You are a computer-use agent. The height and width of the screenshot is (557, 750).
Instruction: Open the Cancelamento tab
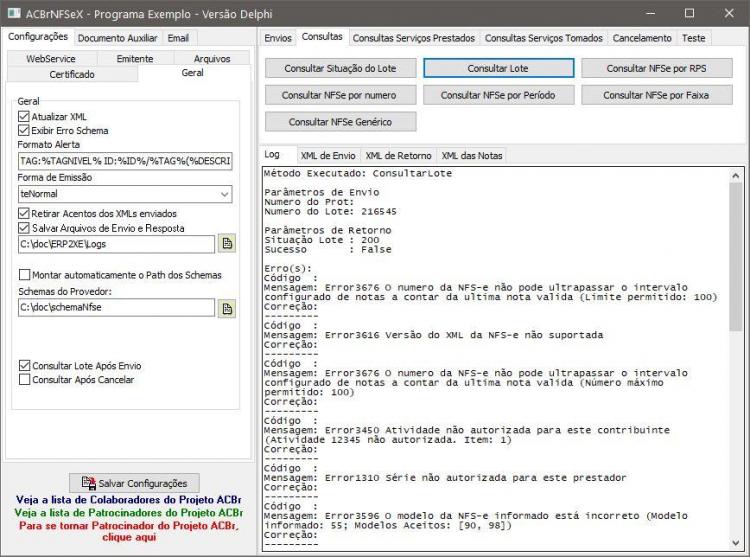[642, 38]
